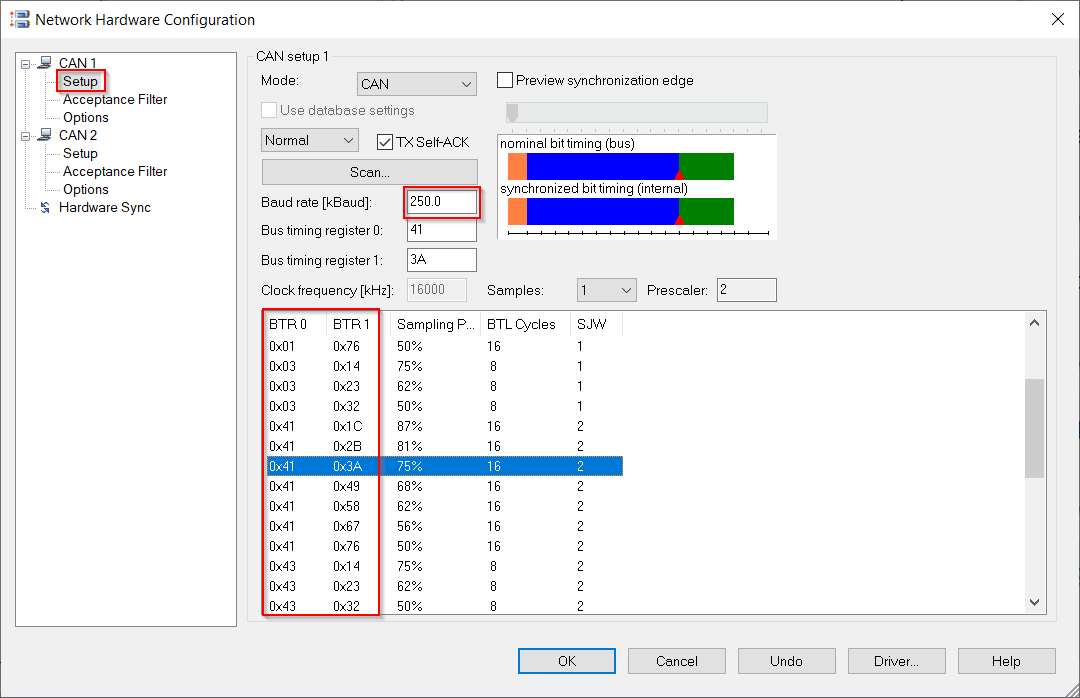This screenshot has width=1080, height=698.
Task: Close the Network Hardware Configuration dialog
Action: pyautogui.click(x=1058, y=19)
